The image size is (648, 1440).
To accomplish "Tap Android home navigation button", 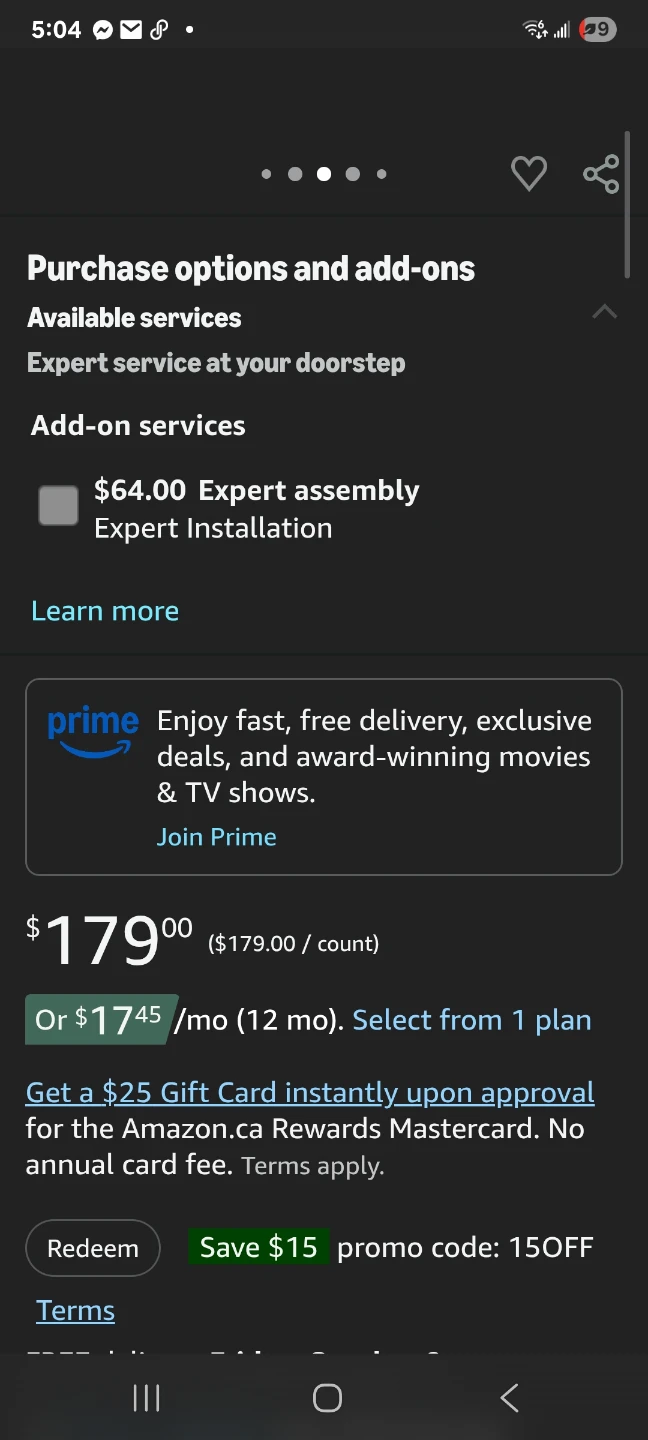I will coord(327,1397).
